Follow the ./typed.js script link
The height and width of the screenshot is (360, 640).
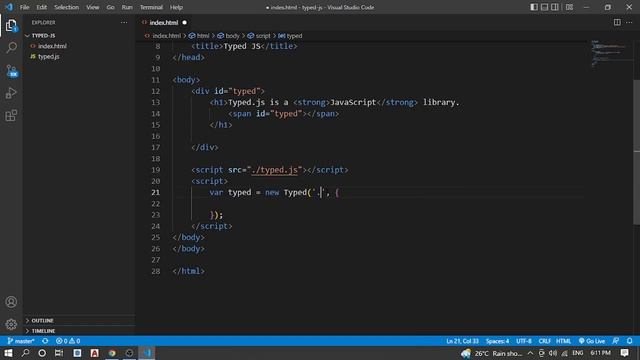click(275, 170)
